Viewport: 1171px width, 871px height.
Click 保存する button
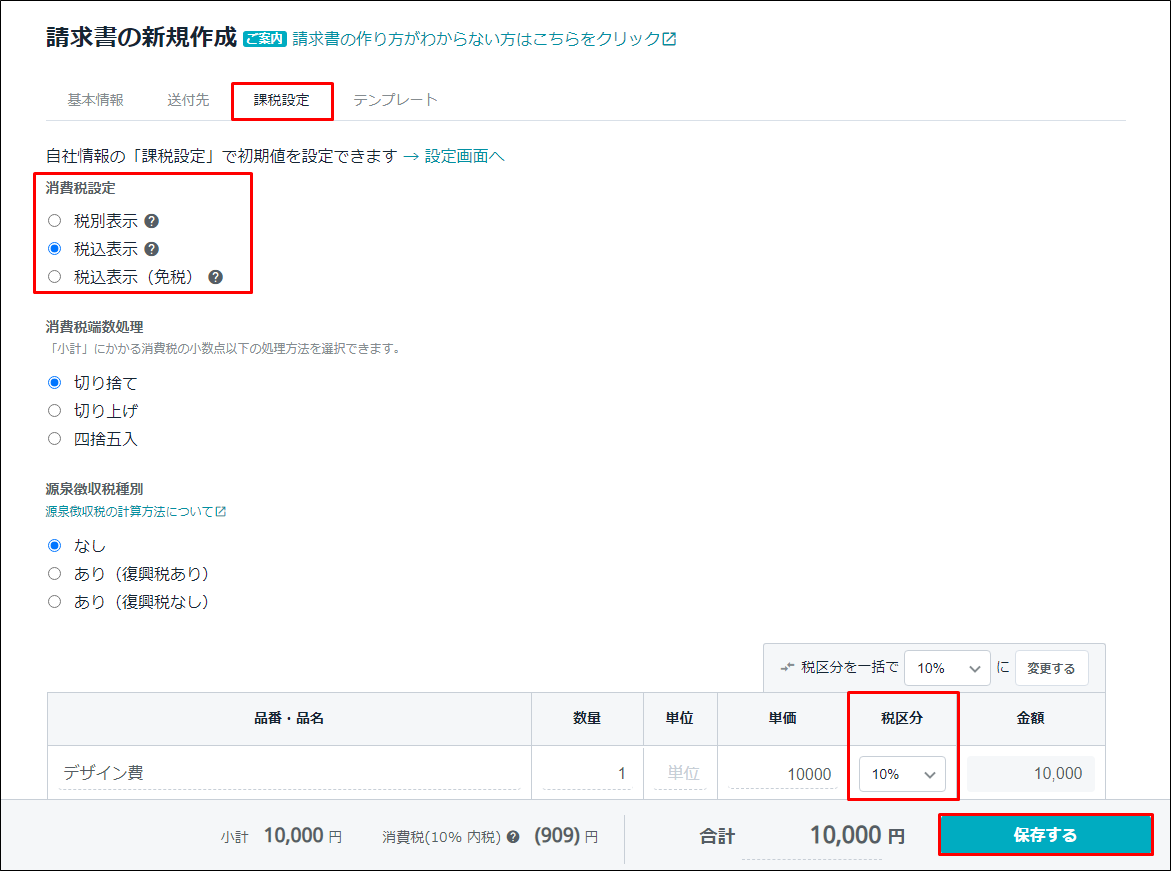pyautogui.click(x=1046, y=834)
